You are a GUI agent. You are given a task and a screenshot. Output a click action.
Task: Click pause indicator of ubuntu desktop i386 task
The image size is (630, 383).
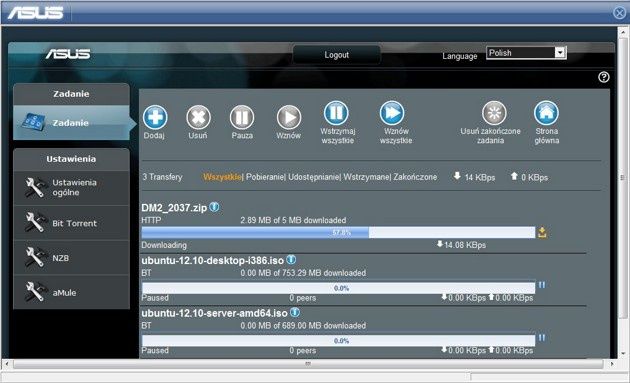tap(542, 285)
